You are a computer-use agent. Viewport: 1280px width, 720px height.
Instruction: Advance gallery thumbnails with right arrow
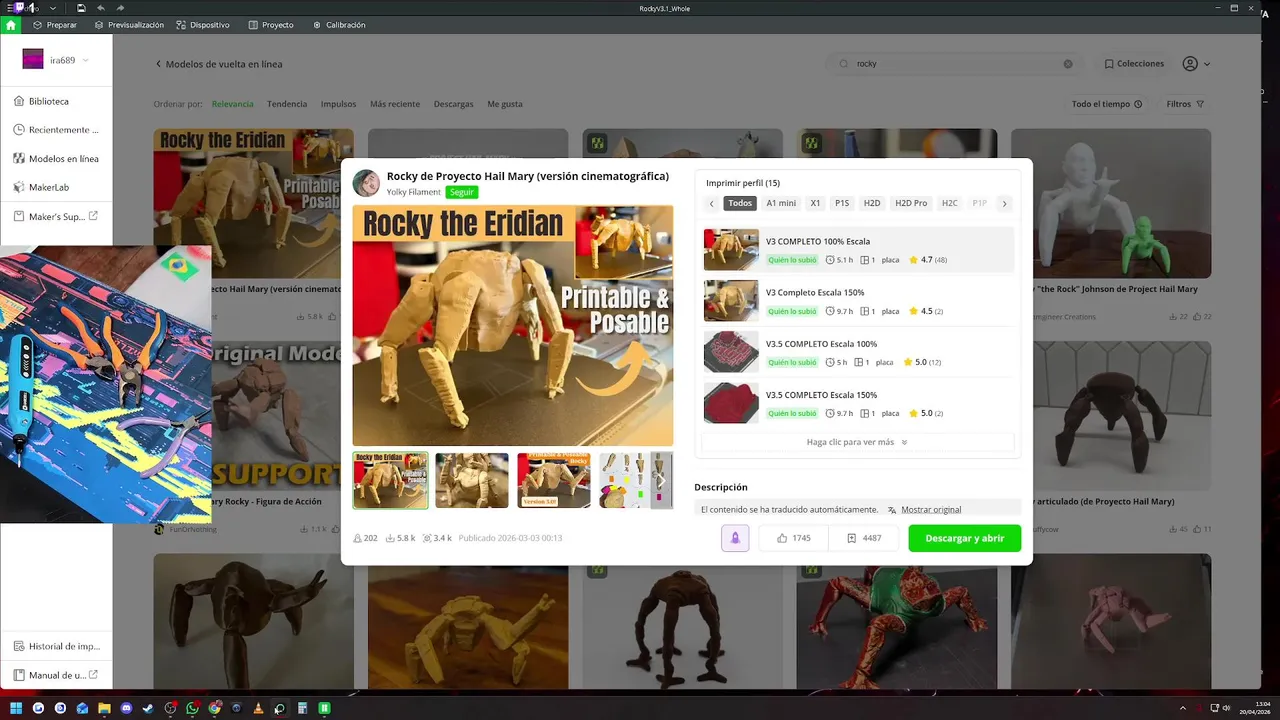(x=660, y=480)
